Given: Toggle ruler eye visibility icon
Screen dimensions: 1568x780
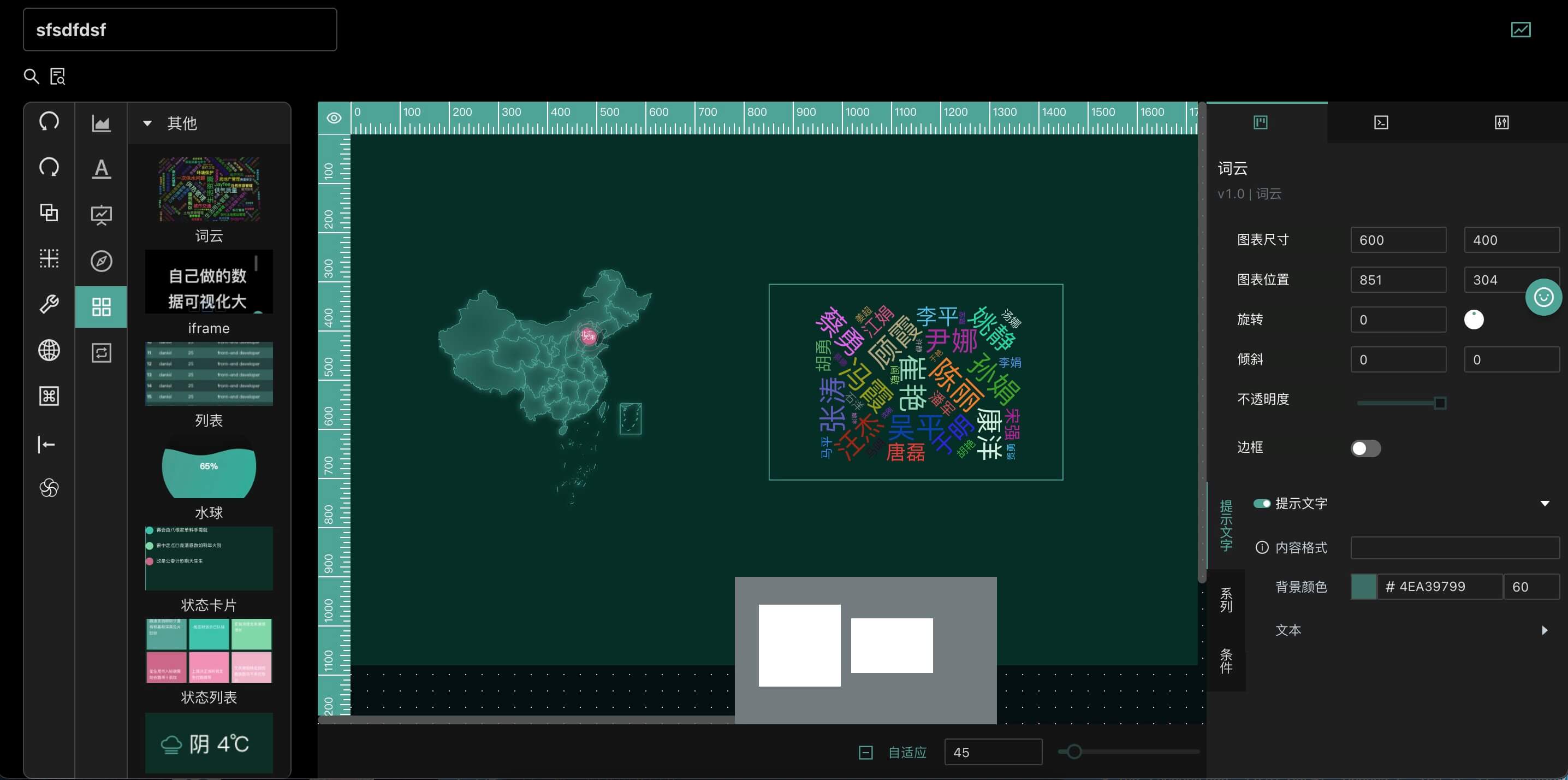Looking at the screenshot, I should pos(334,117).
